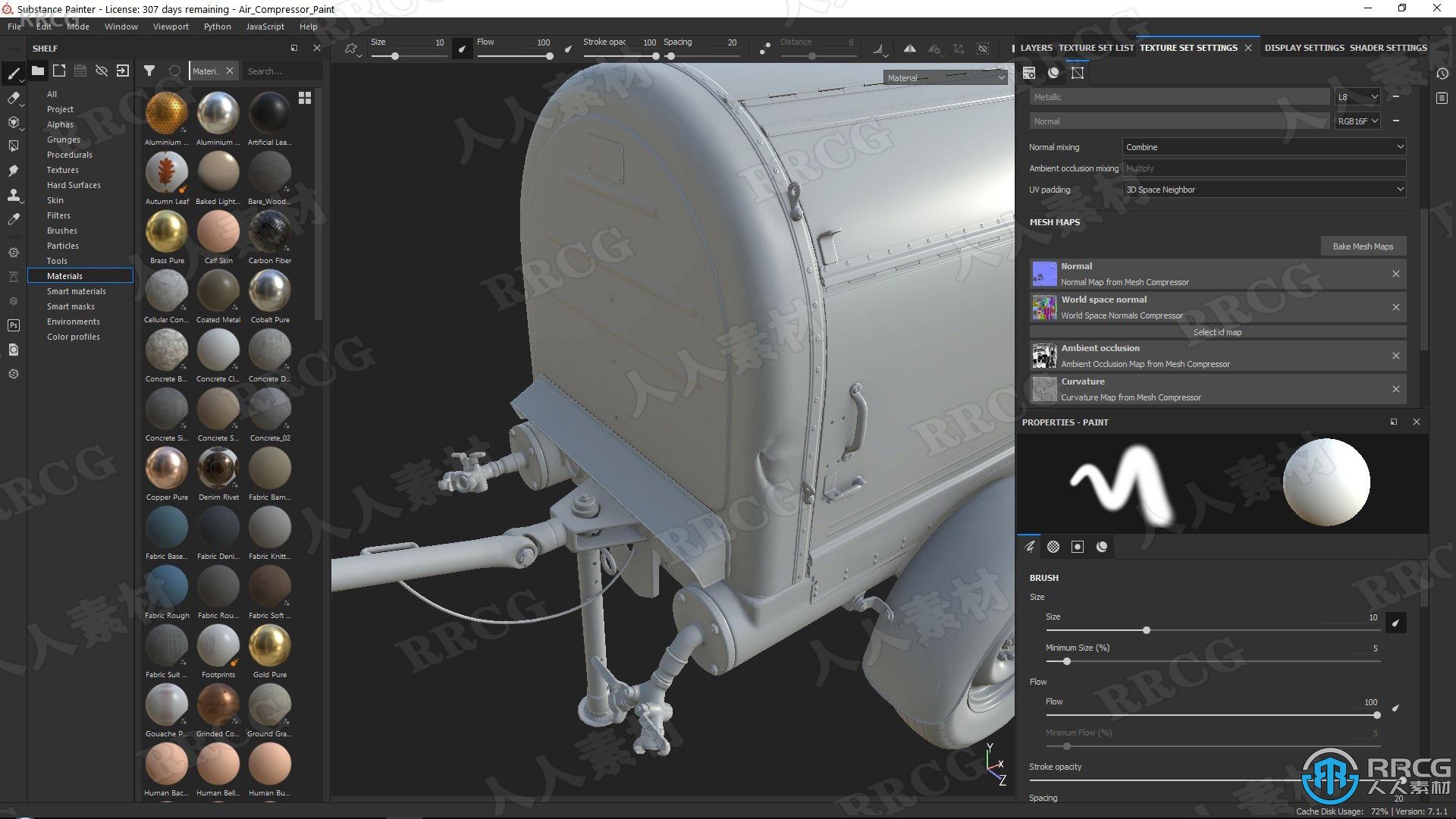Drag the brush Size slider

tap(1147, 630)
